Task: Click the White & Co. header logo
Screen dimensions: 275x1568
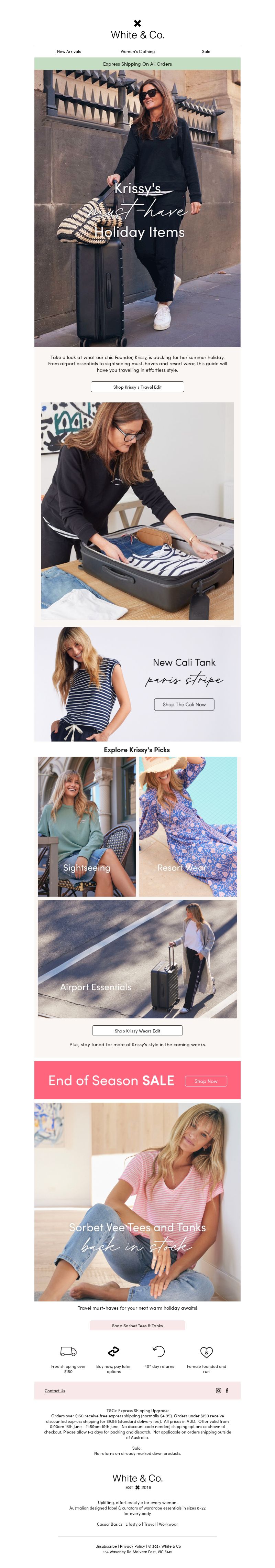Action: point(137,30)
